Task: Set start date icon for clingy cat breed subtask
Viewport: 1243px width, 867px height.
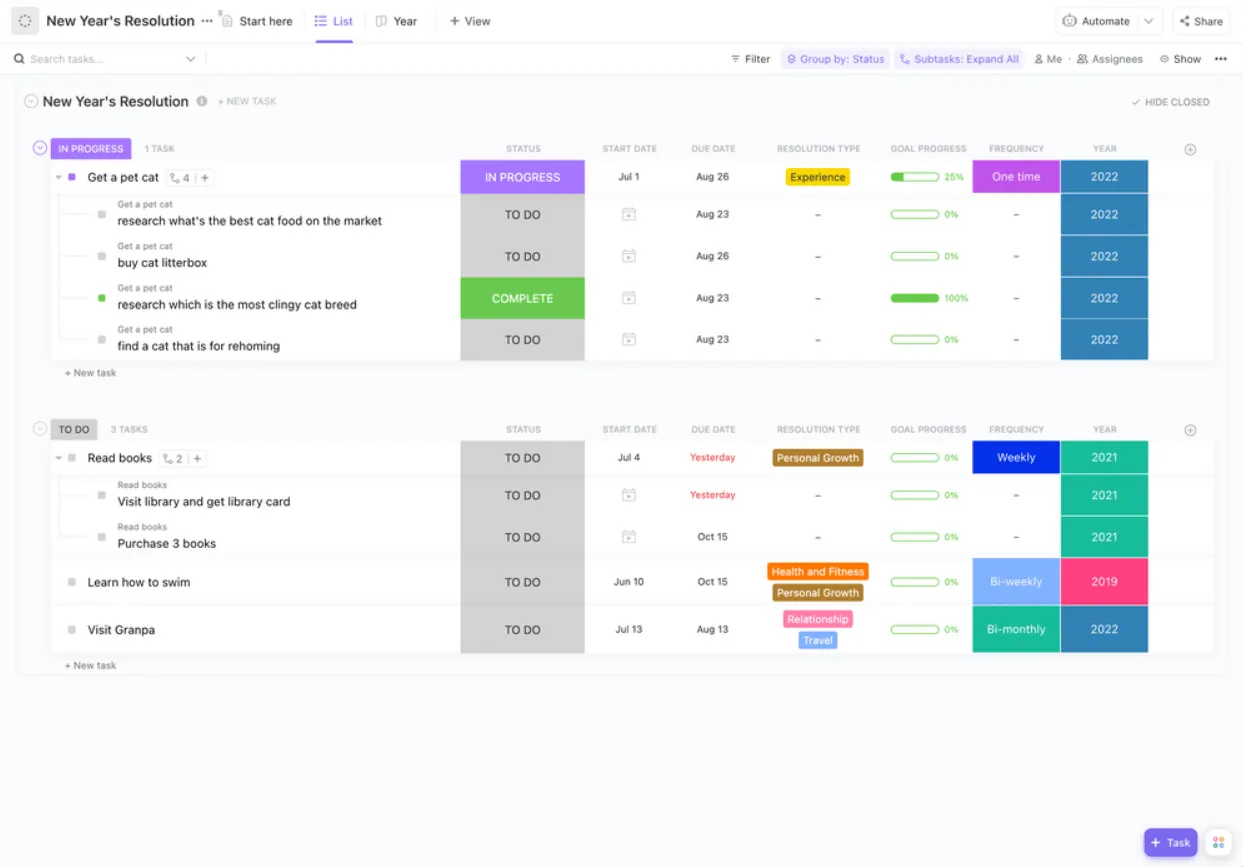Action: [x=629, y=298]
